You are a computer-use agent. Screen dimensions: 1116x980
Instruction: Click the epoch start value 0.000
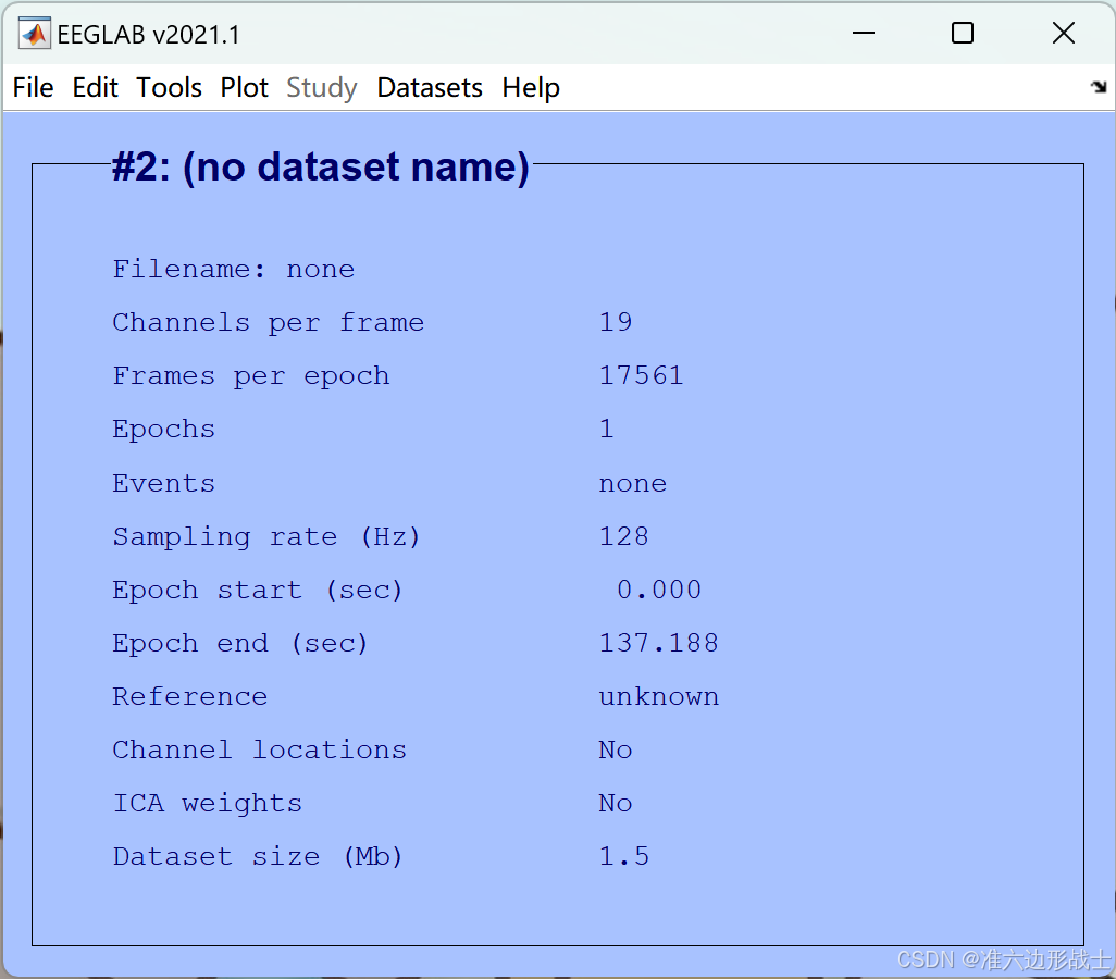click(x=659, y=590)
